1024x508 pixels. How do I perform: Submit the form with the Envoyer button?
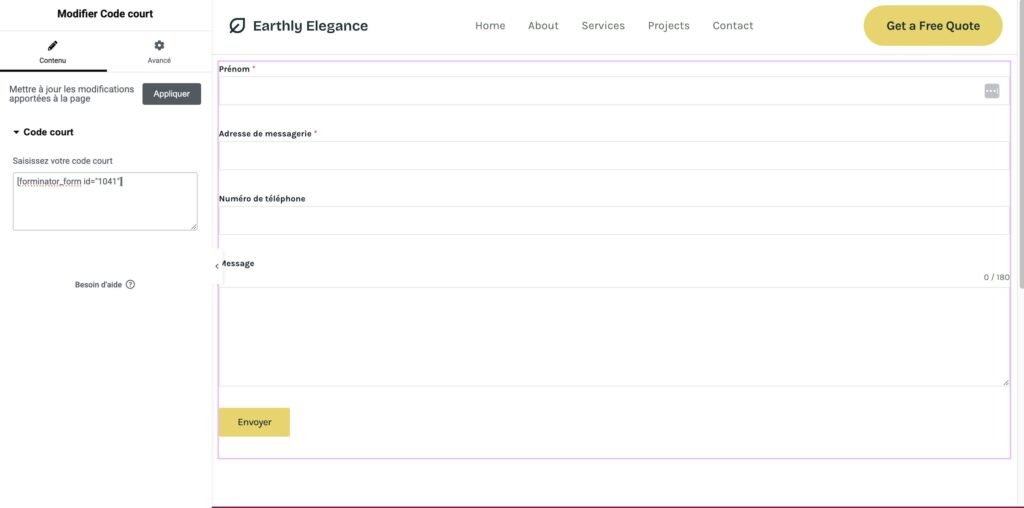click(x=254, y=422)
